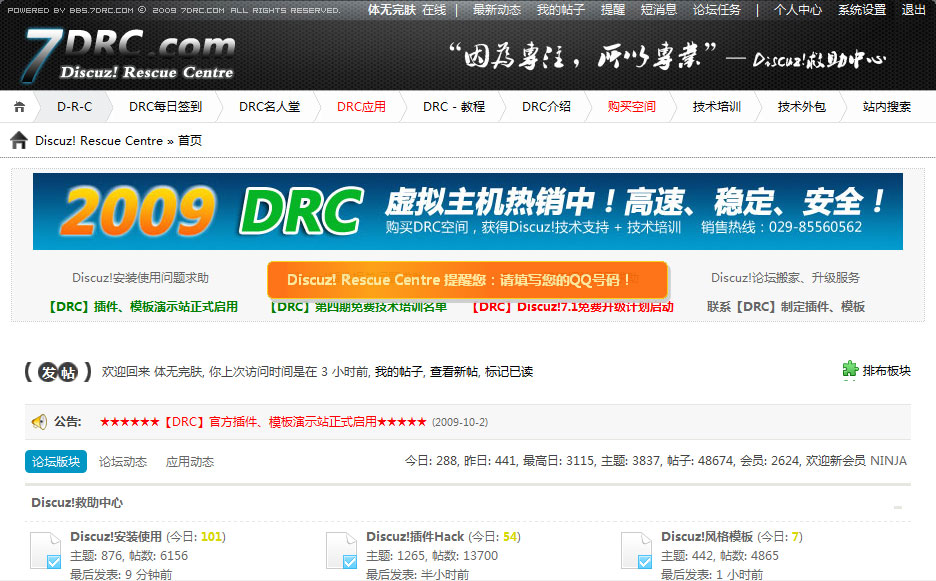Click 我的帖子 in the welcome line
The width and height of the screenshot is (936, 581).
tap(399, 372)
